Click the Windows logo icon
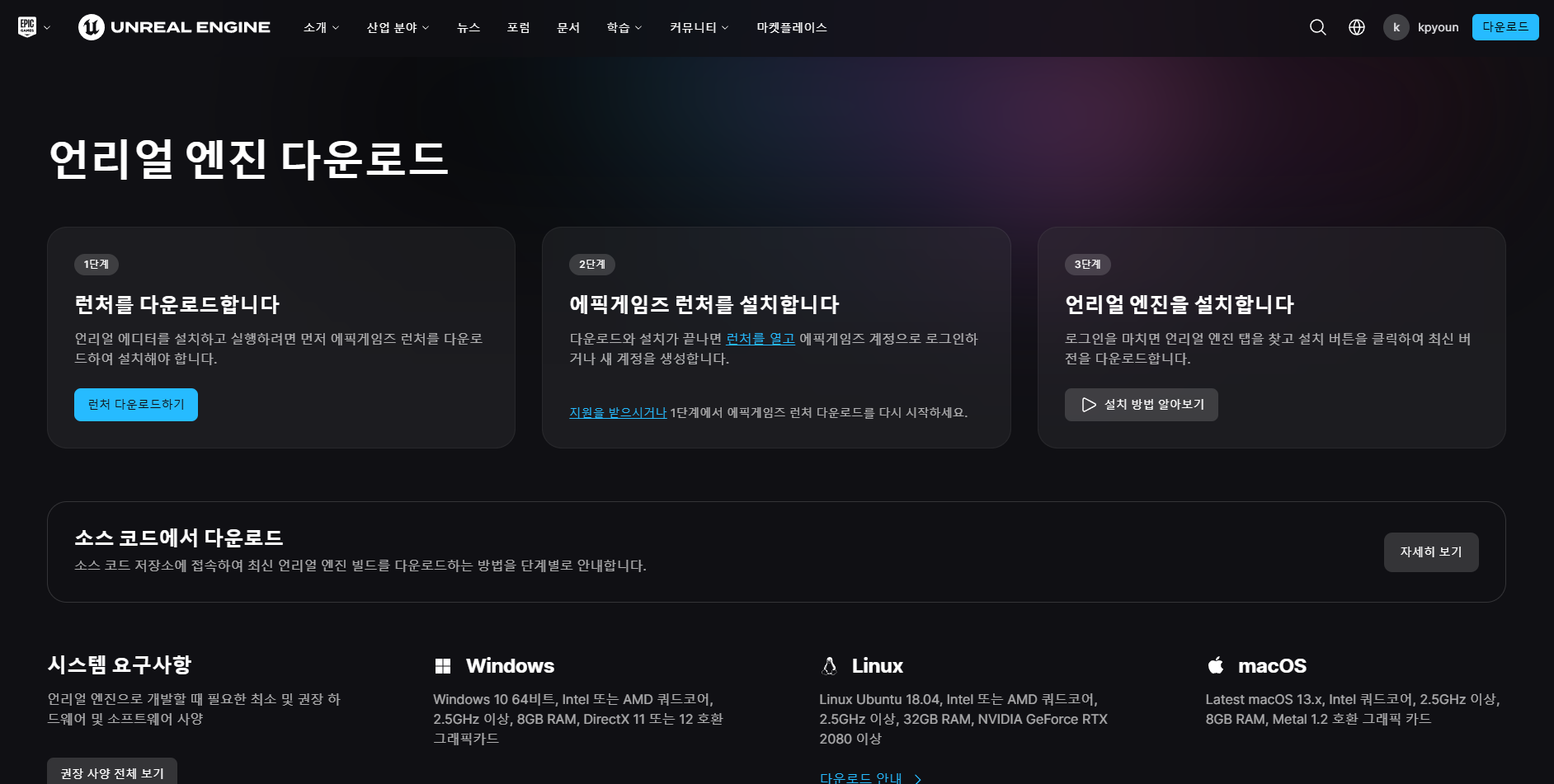 click(x=443, y=666)
